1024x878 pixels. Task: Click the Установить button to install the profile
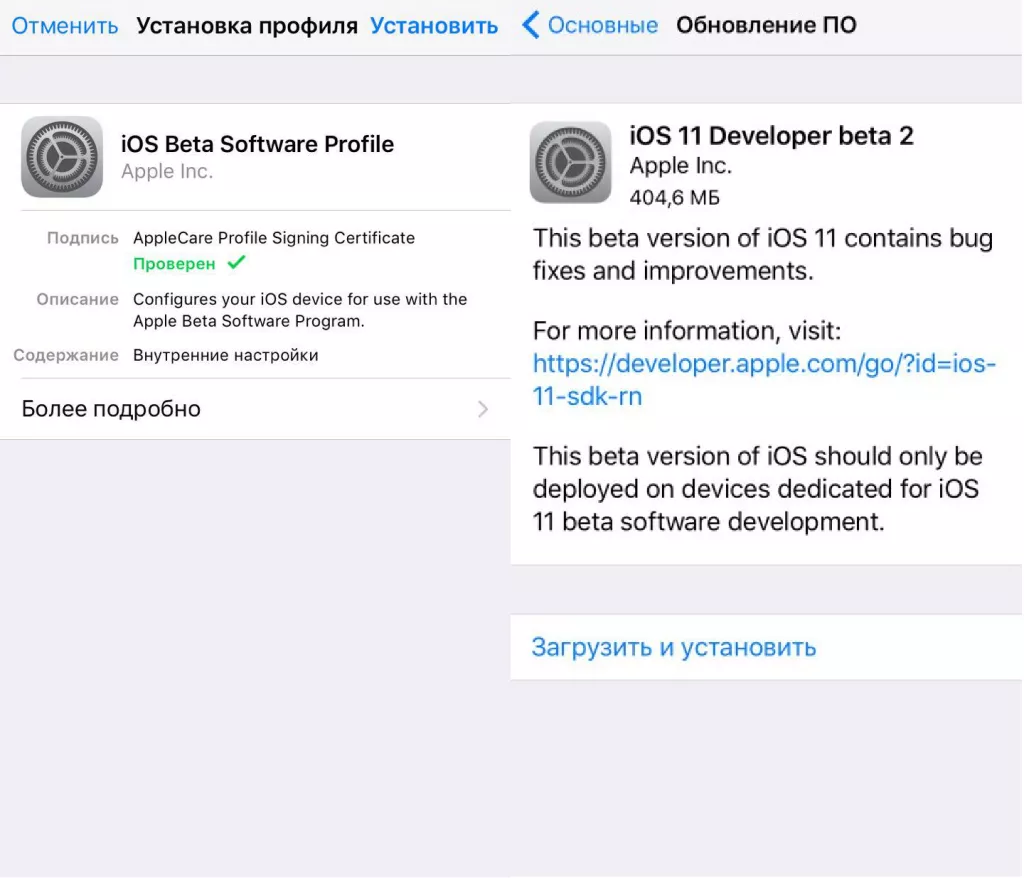point(434,25)
